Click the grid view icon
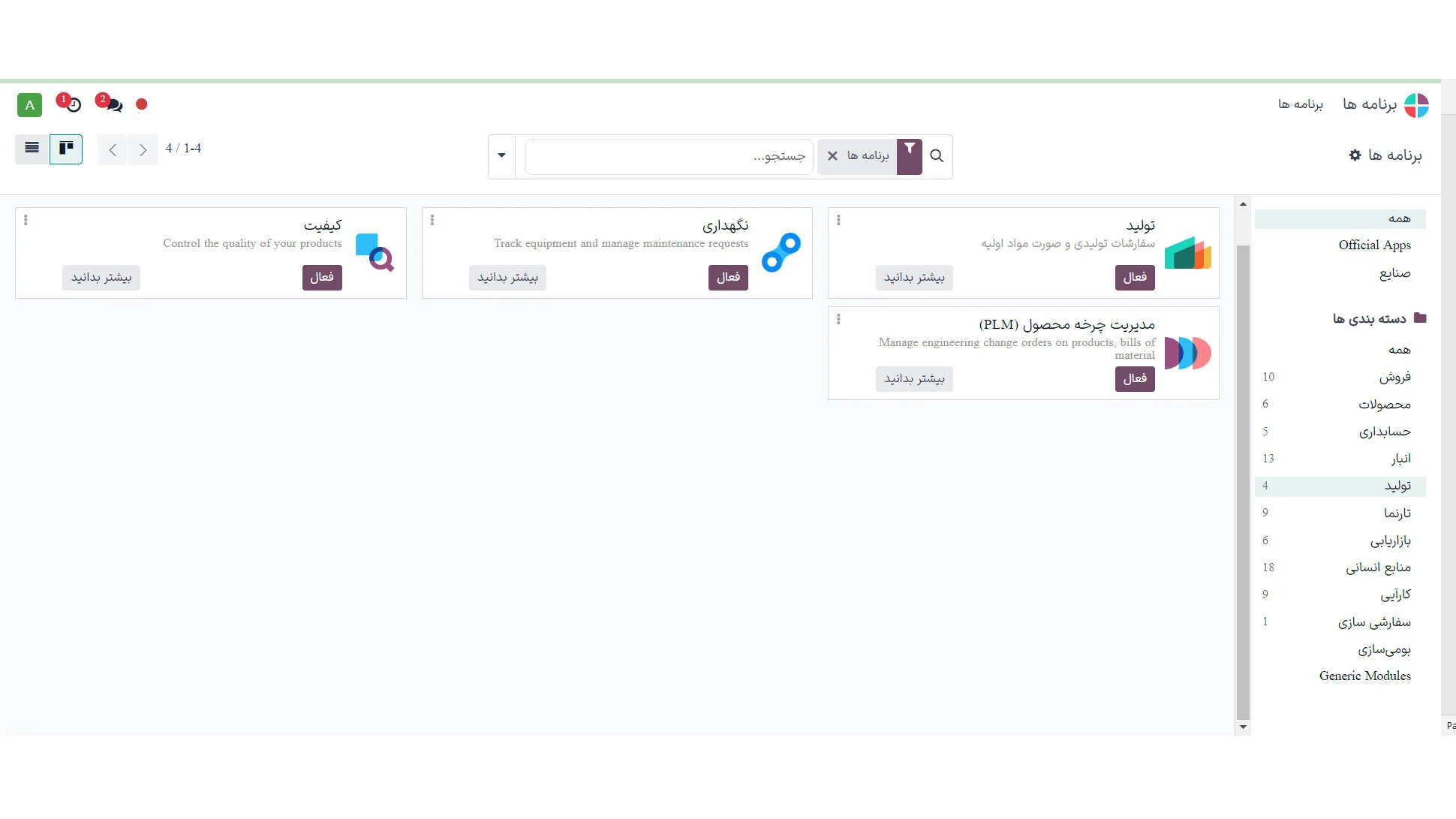The height and width of the screenshot is (819, 1456). pyautogui.click(x=65, y=149)
